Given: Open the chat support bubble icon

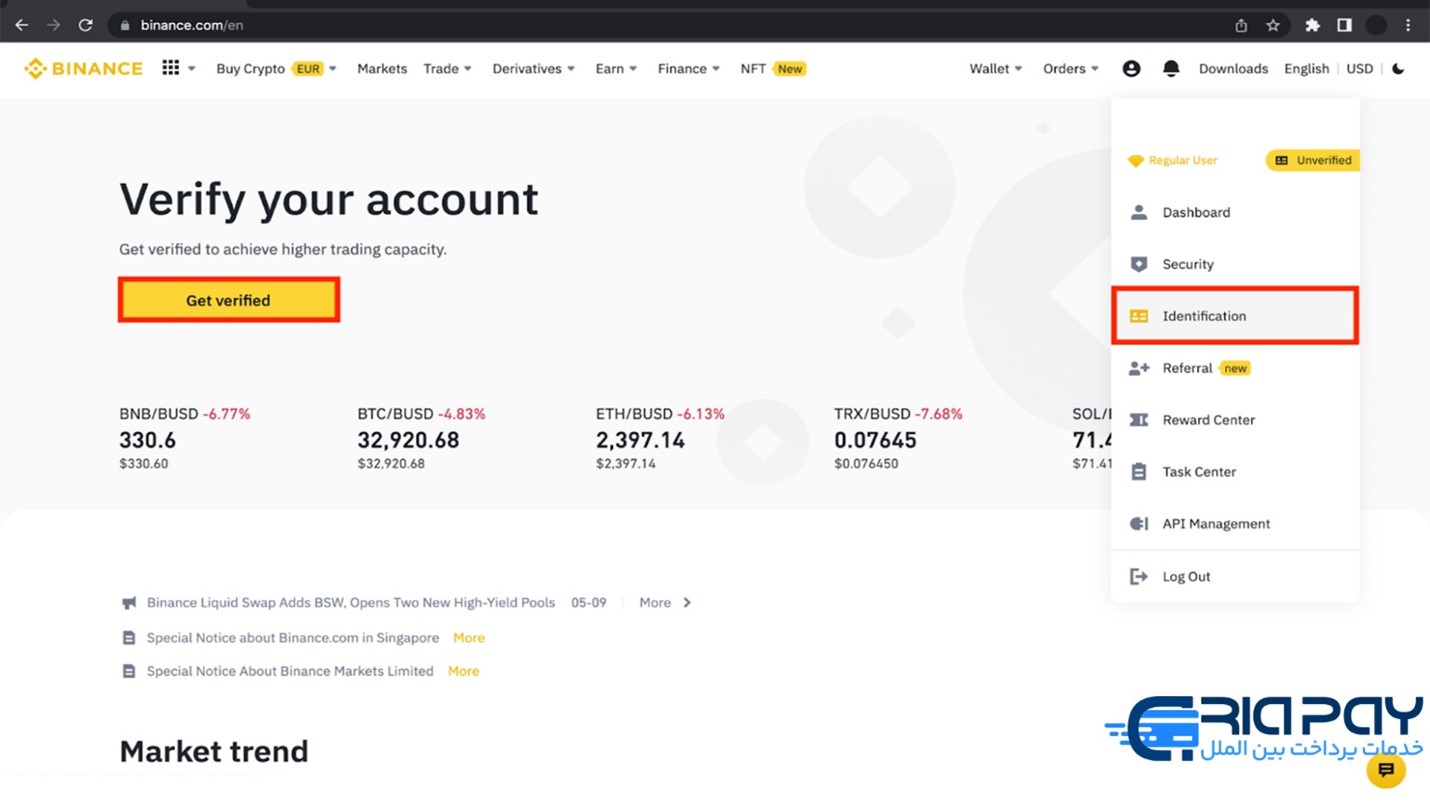Looking at the screenshot, I should 1386,770.
